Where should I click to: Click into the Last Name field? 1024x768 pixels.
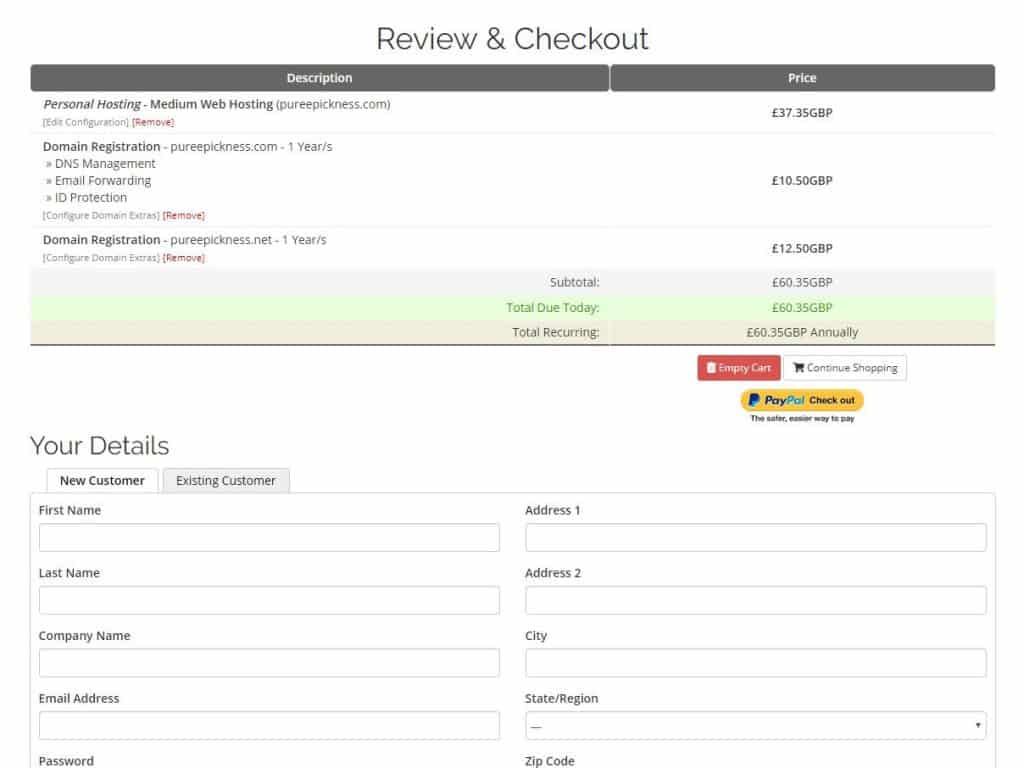(269, 600)
